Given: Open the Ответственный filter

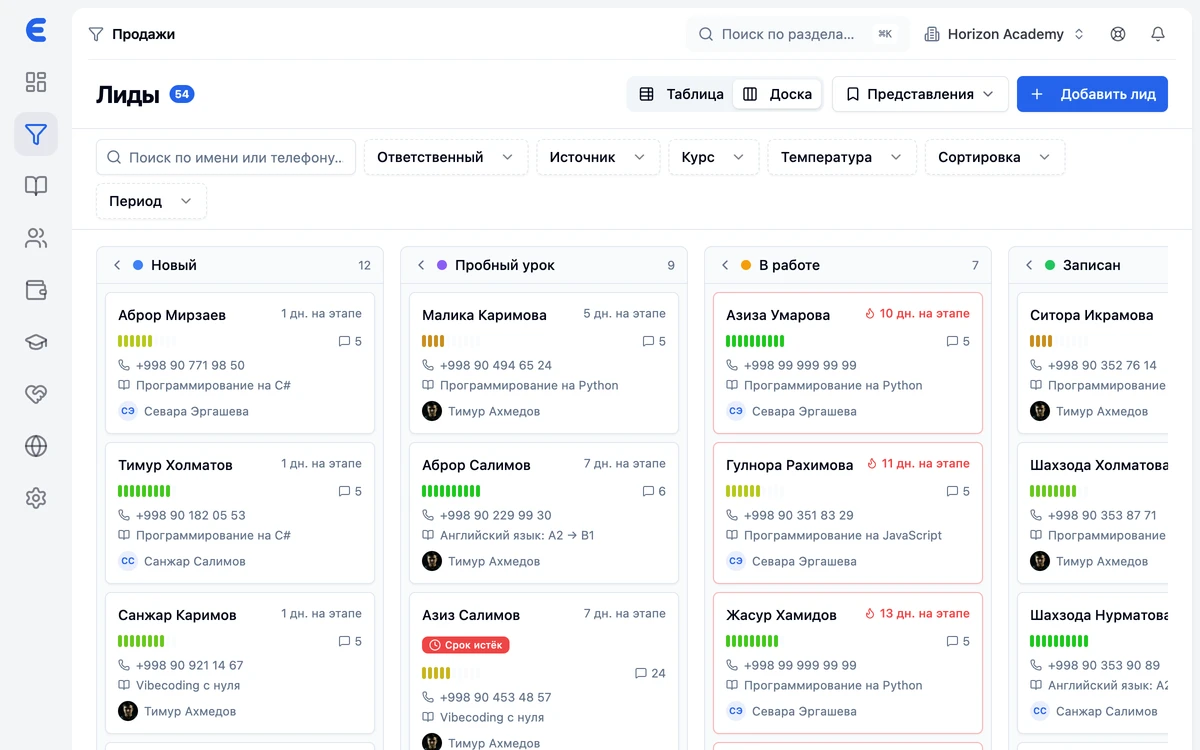Looking at the screenshot, I should coord(446,157).
